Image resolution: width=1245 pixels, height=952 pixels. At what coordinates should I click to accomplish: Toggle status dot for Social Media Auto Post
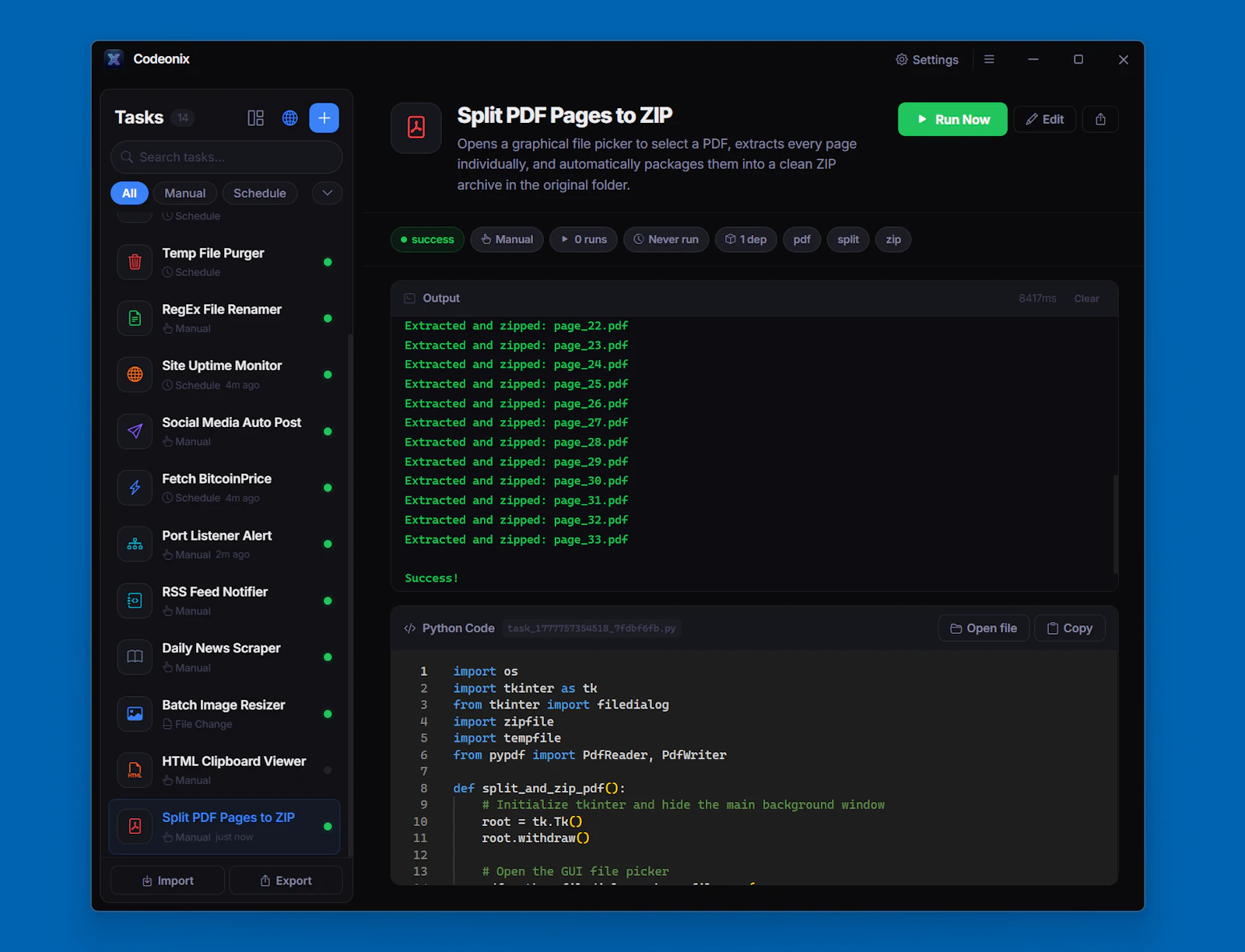[328, 431]
